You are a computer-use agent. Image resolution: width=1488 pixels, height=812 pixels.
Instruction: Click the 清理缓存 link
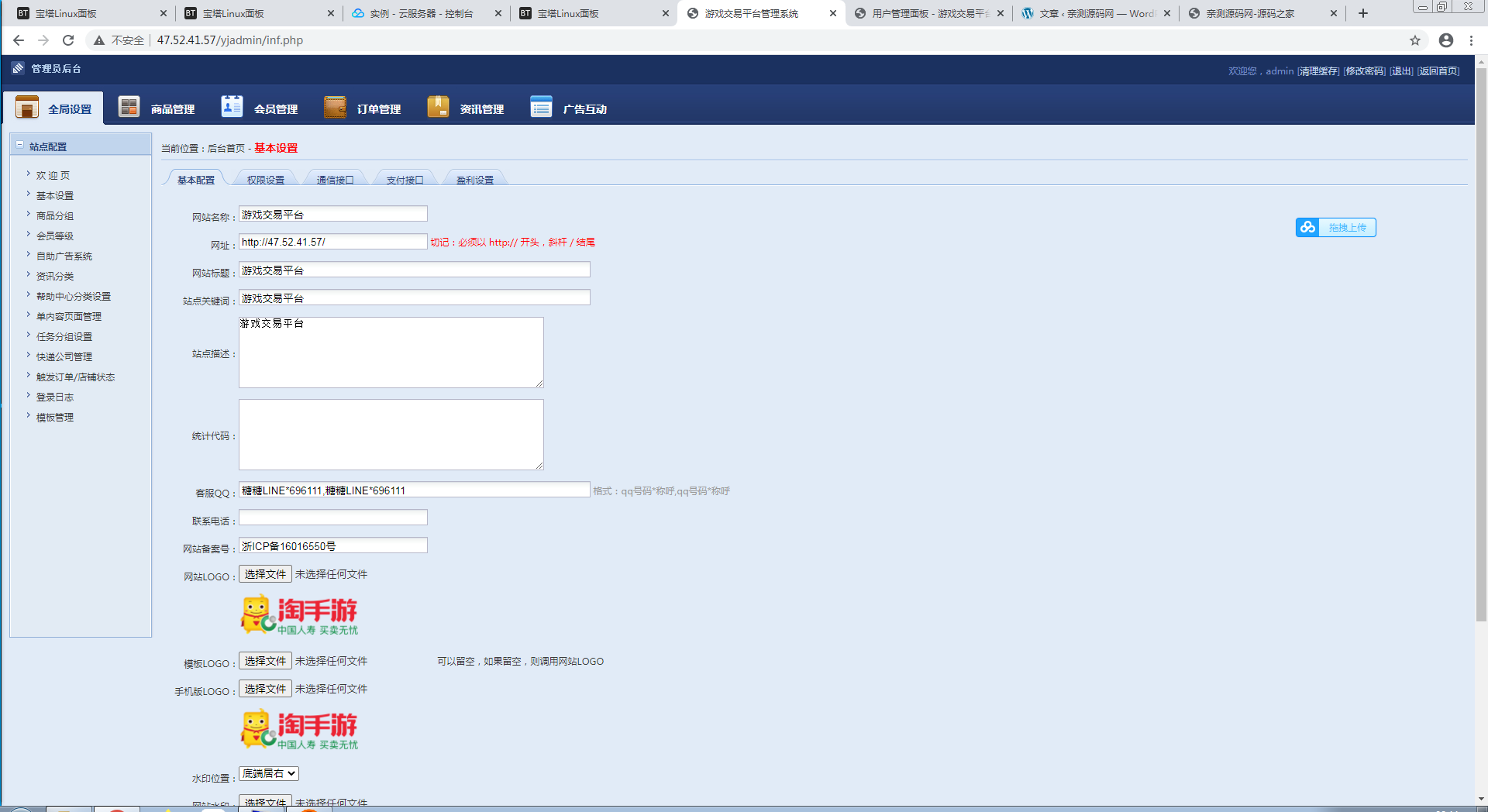(x=1318, y=71)
